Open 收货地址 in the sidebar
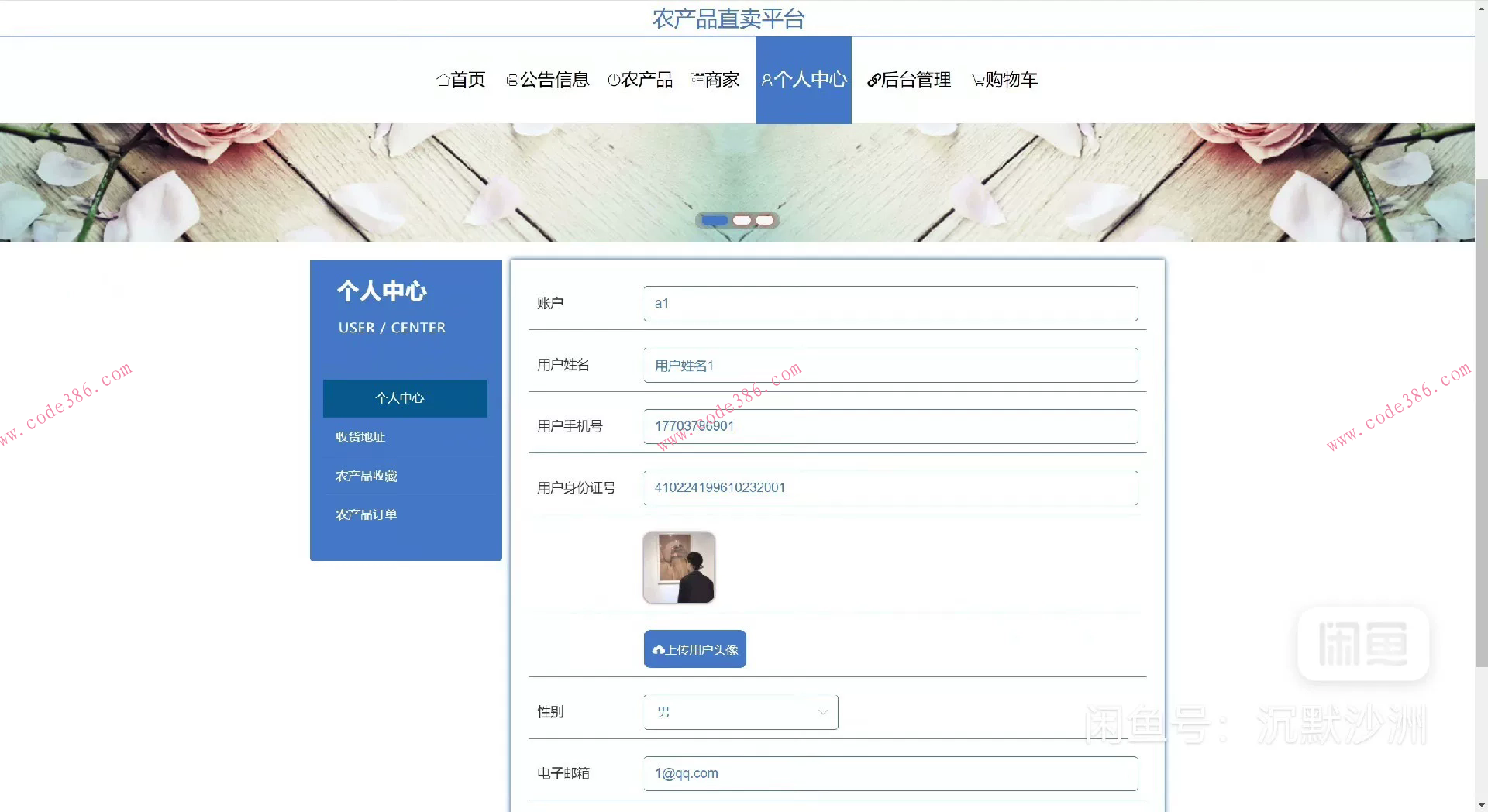 pyautogui.click(x=360, y=436)
